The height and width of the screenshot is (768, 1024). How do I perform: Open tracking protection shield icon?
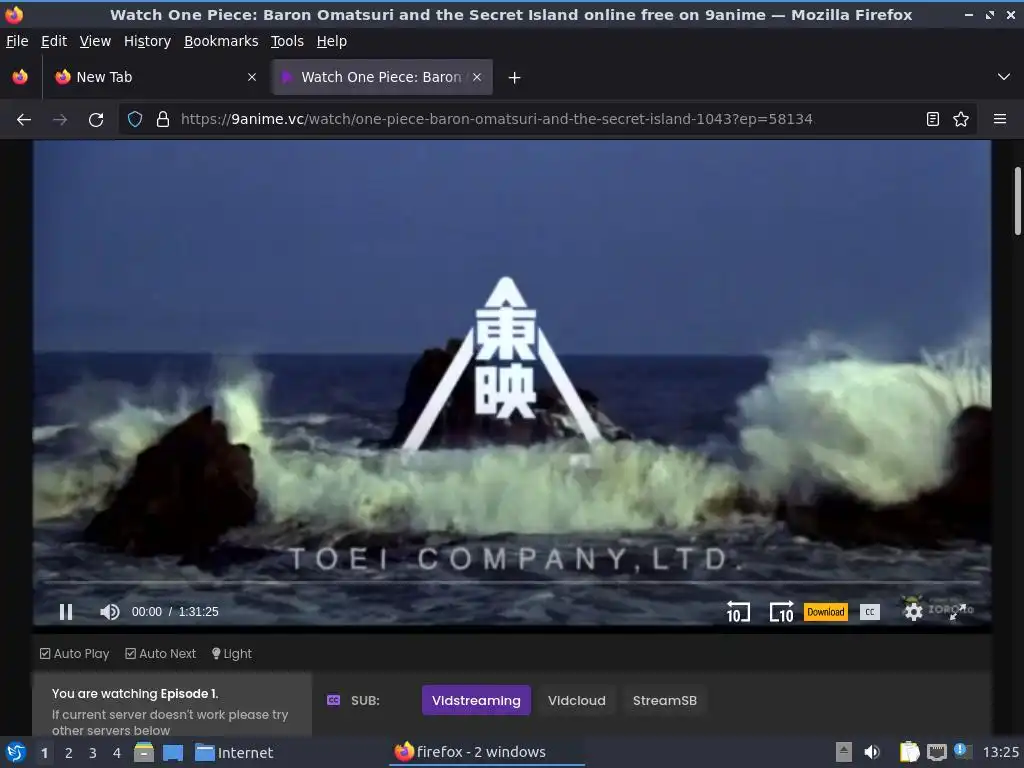pos(135,120)
